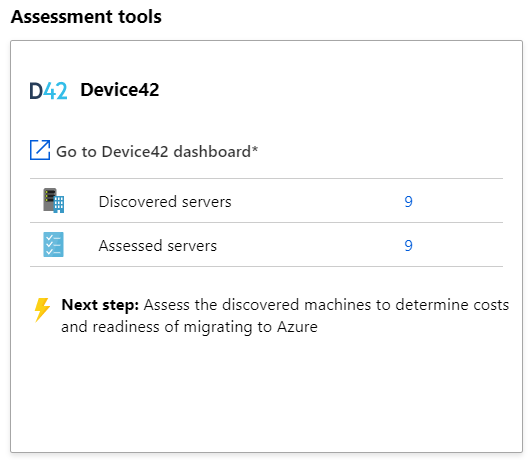
Task: Click the Device42 D42 logo
Action: (48, 91)
